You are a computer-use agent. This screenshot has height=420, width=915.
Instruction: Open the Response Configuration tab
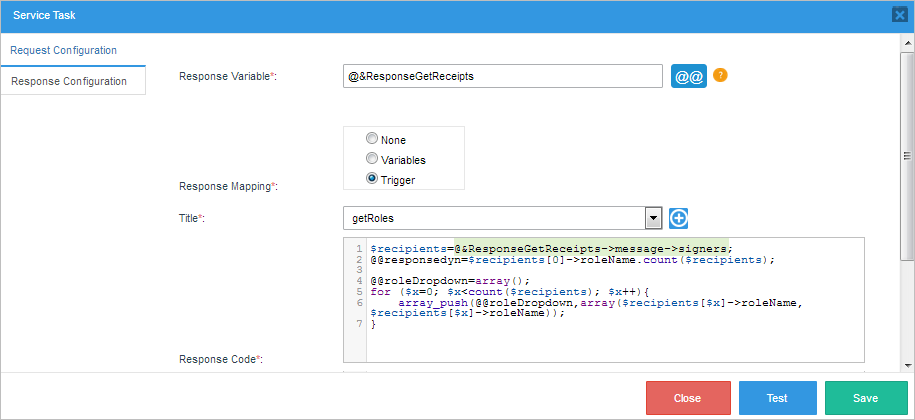pyautogui.click(x=69, y=81)
